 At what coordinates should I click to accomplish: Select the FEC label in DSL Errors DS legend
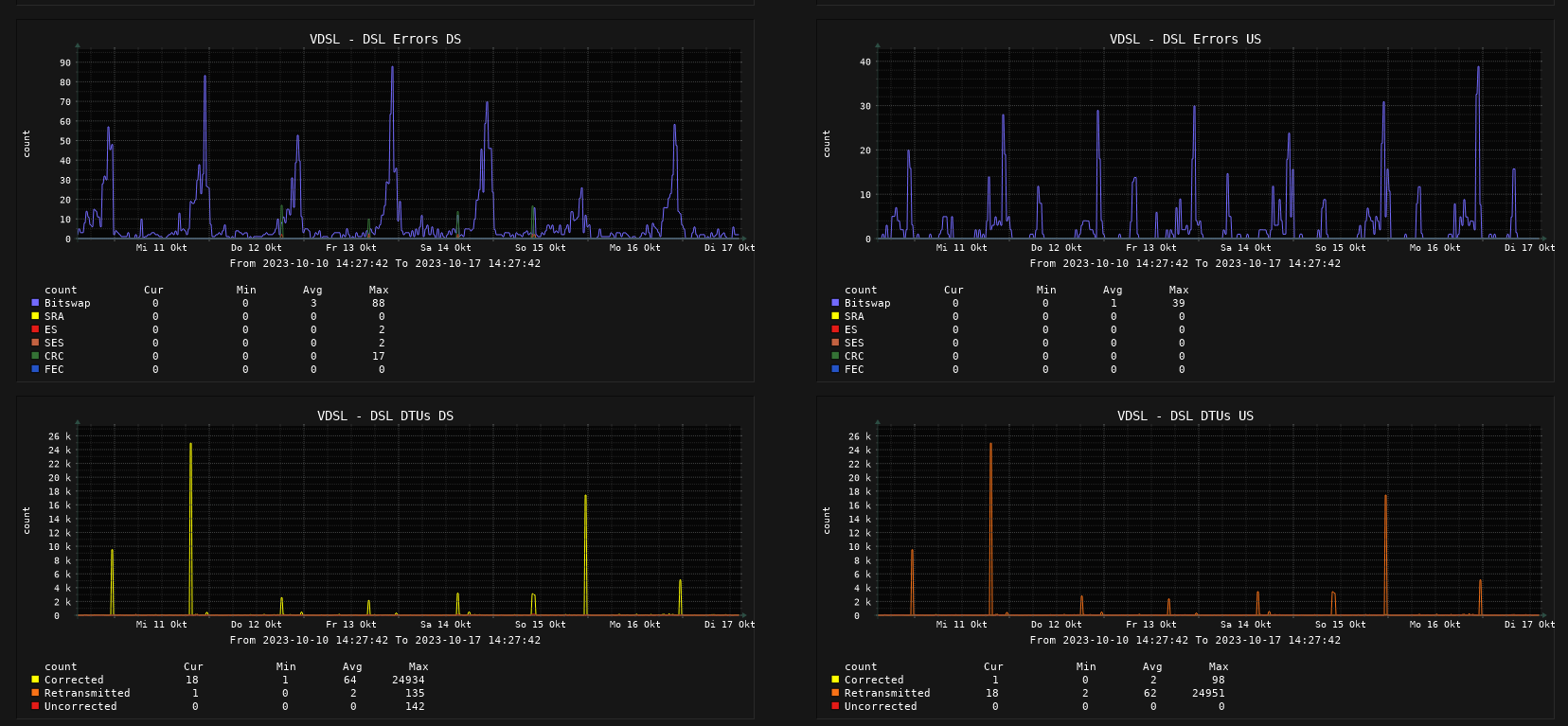pyautogui.click(x=54, y=369)
